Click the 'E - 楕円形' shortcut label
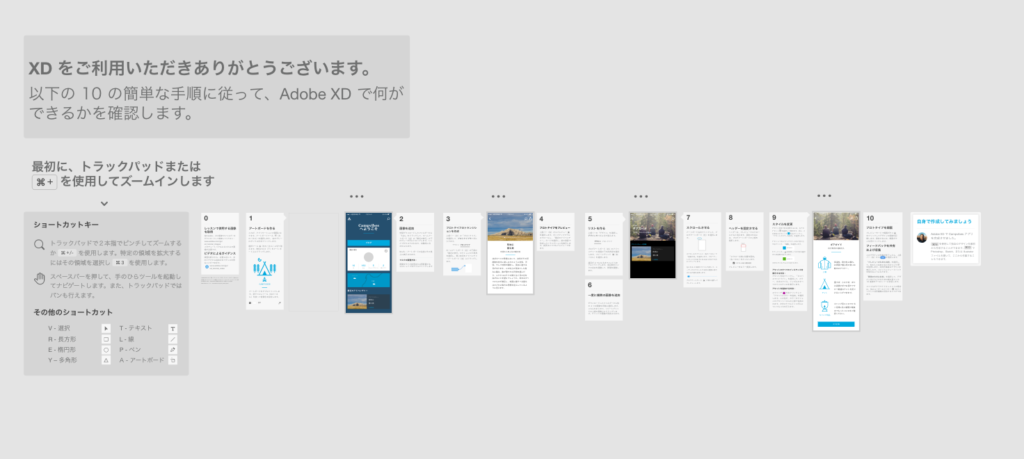The image size is (1024, 459). coord(63,349)
